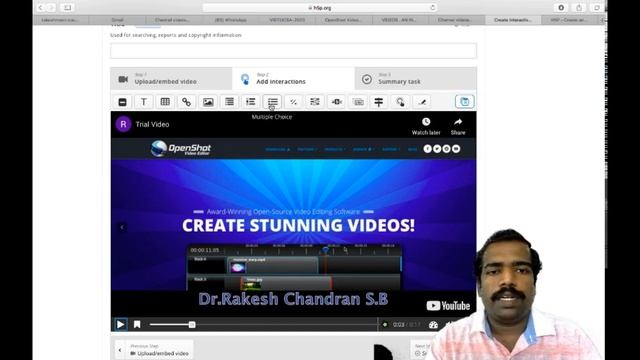Open the bookmarks flag in player

click(137, 324)
